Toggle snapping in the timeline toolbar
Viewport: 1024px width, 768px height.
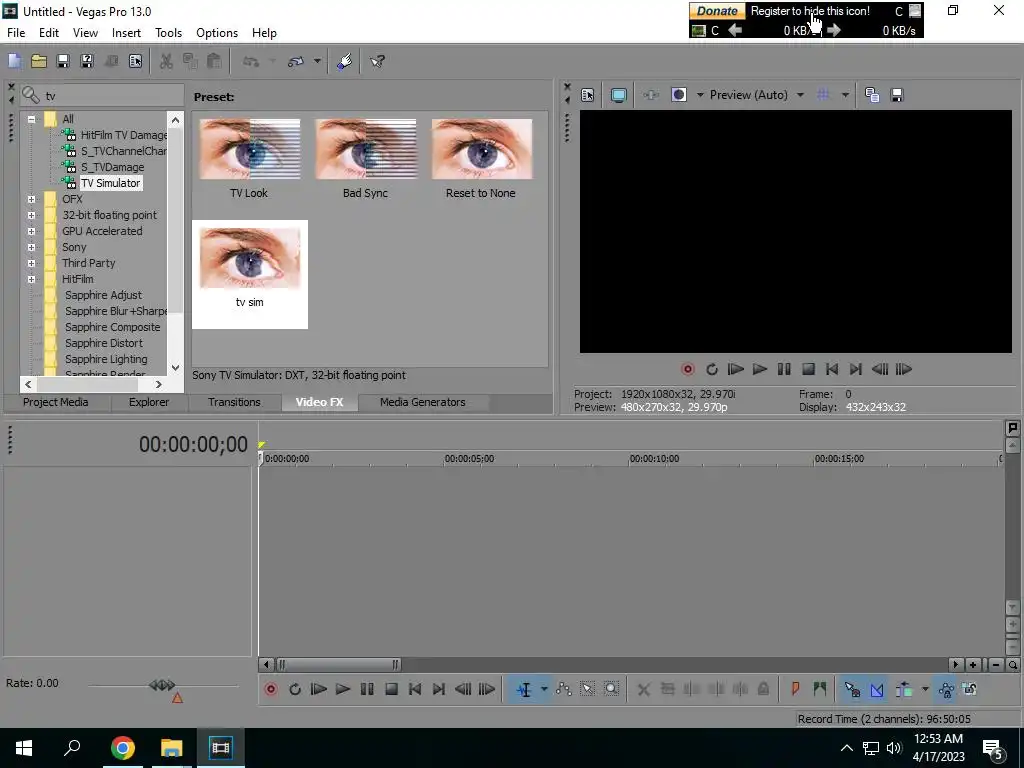pyautogui.click(x=852, y=689)
